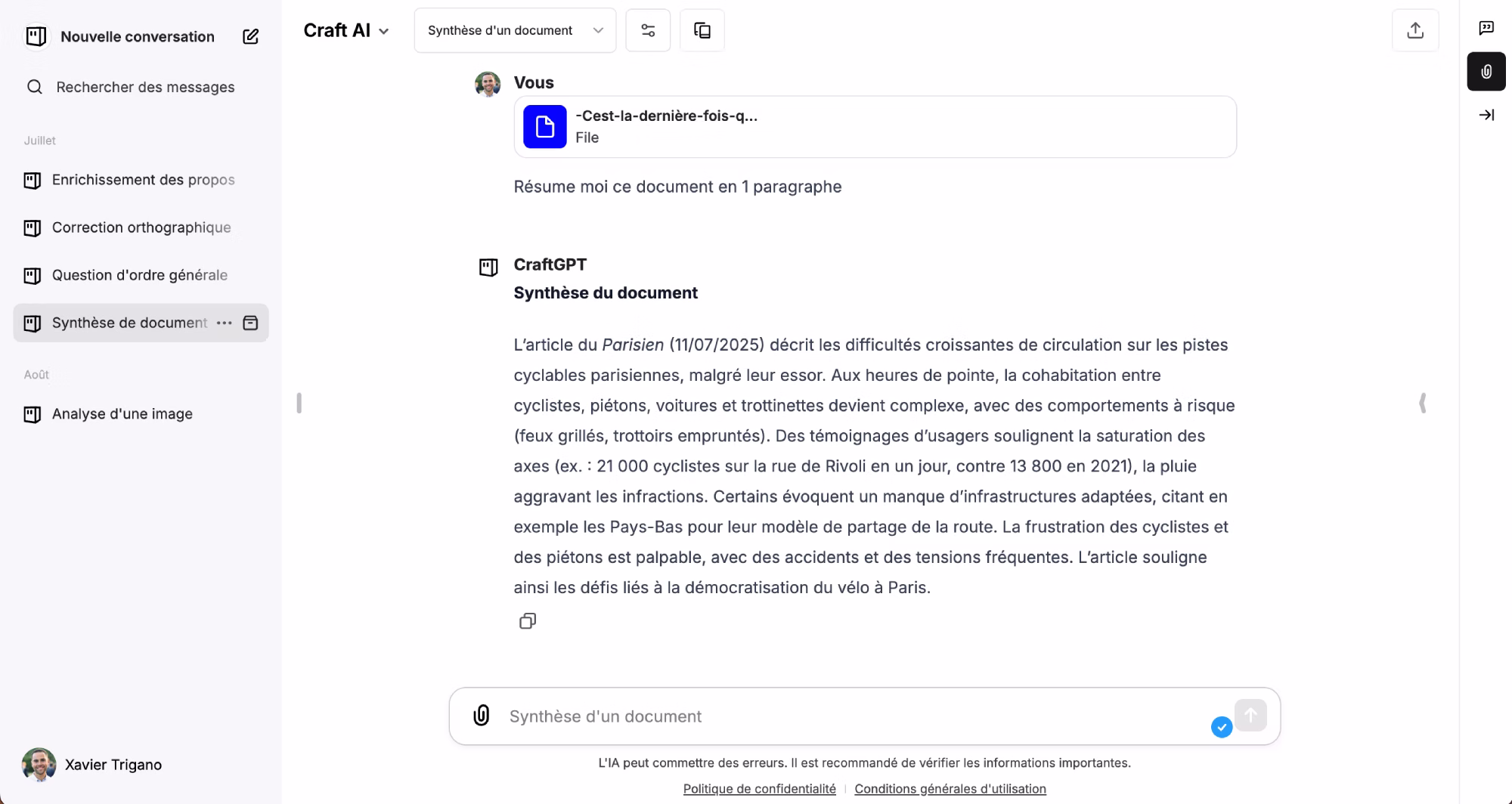This screenshot has height=804, width=1512.
Task: Click archive icon on Synthèse de document
Action: (250, 323)
